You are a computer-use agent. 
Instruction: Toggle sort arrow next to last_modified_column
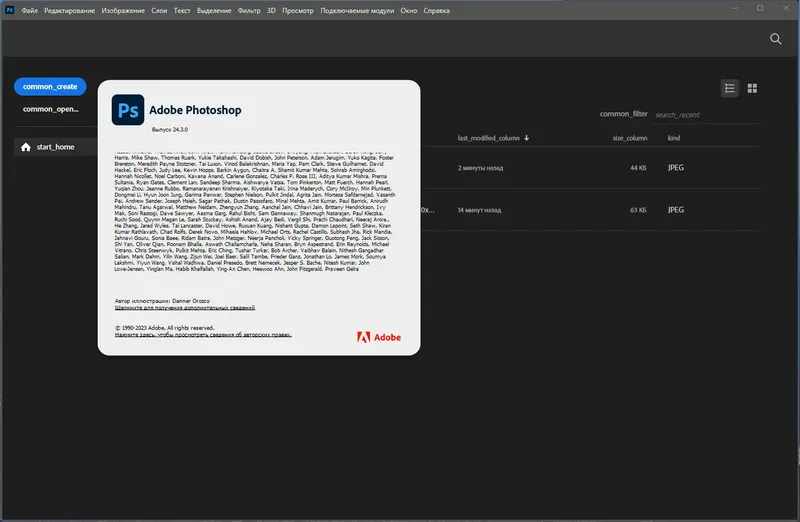click(527, 138)
